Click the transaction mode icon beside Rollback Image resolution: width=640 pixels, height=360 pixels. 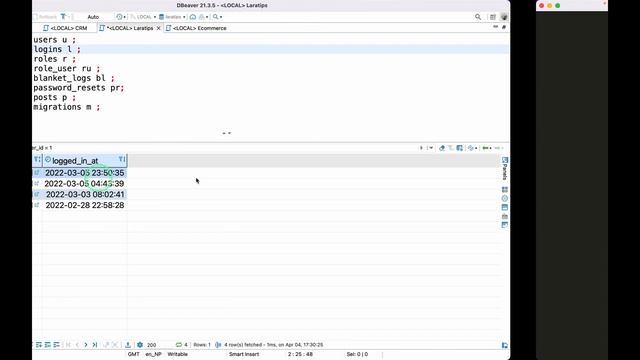pyautogui.click(x=64, y=17)
